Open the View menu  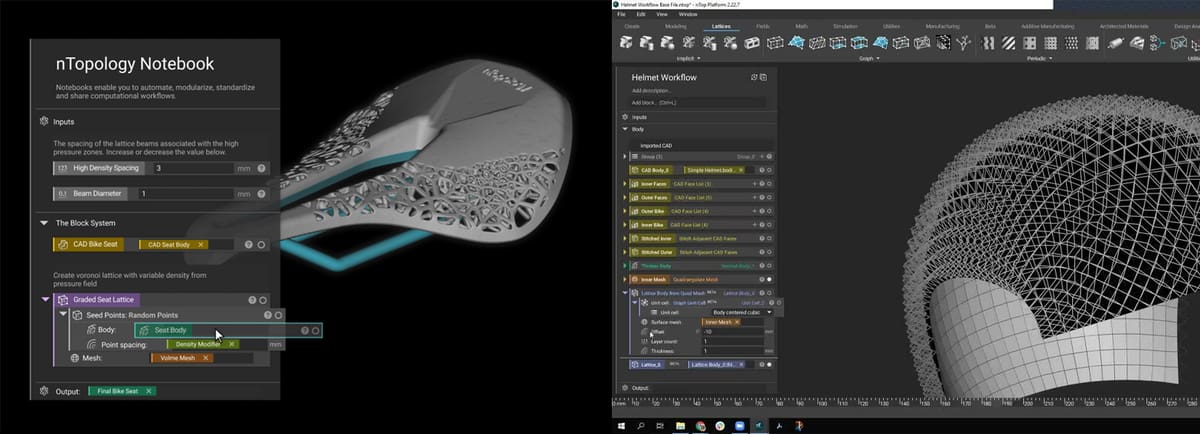pos(662,15)
